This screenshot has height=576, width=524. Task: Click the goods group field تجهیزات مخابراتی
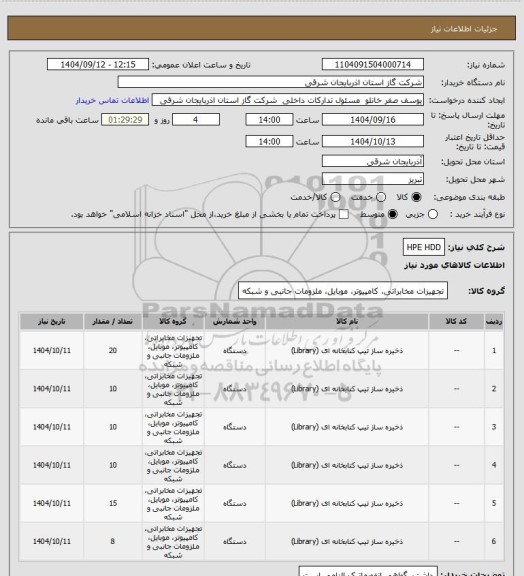[343, 291]
